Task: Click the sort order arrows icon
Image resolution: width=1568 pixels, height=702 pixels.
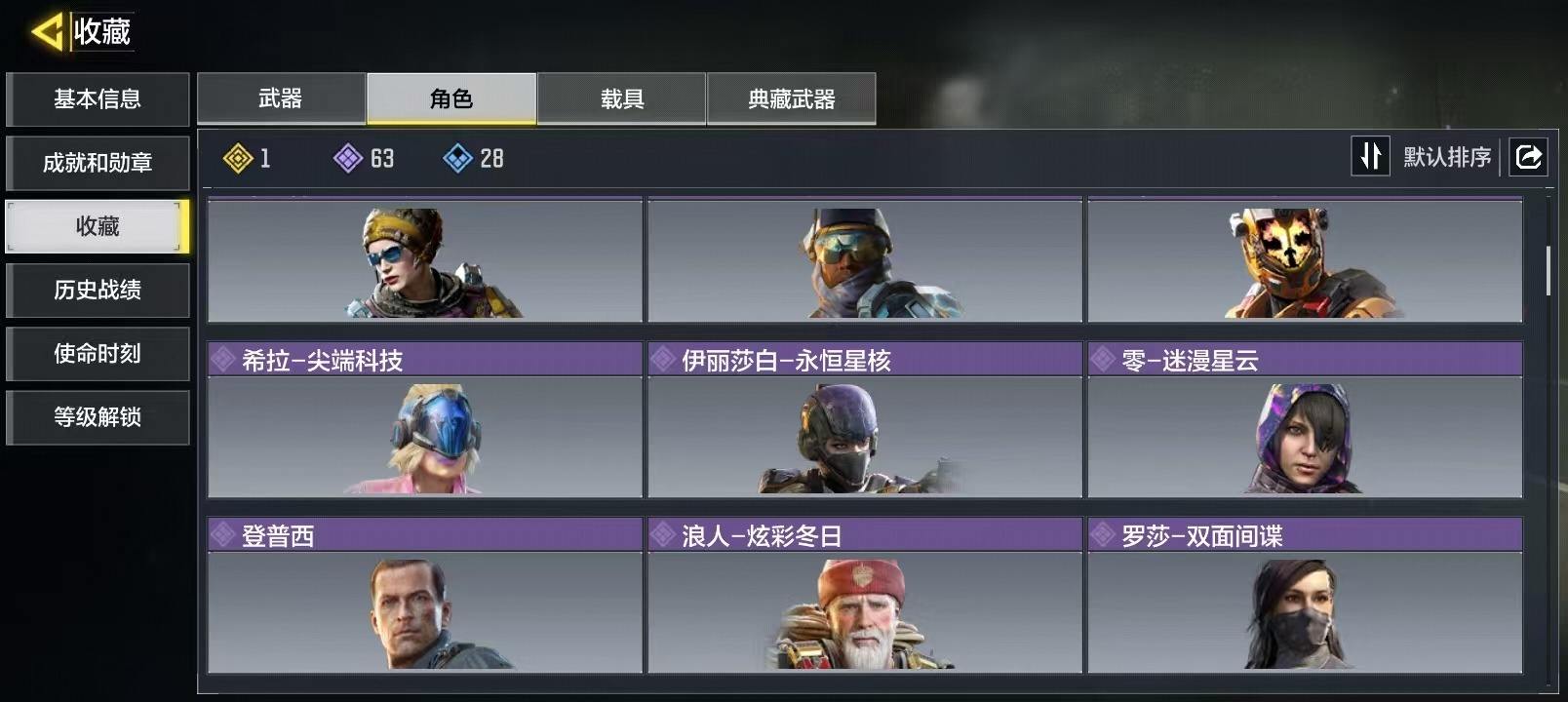Action: [1370, 156]
